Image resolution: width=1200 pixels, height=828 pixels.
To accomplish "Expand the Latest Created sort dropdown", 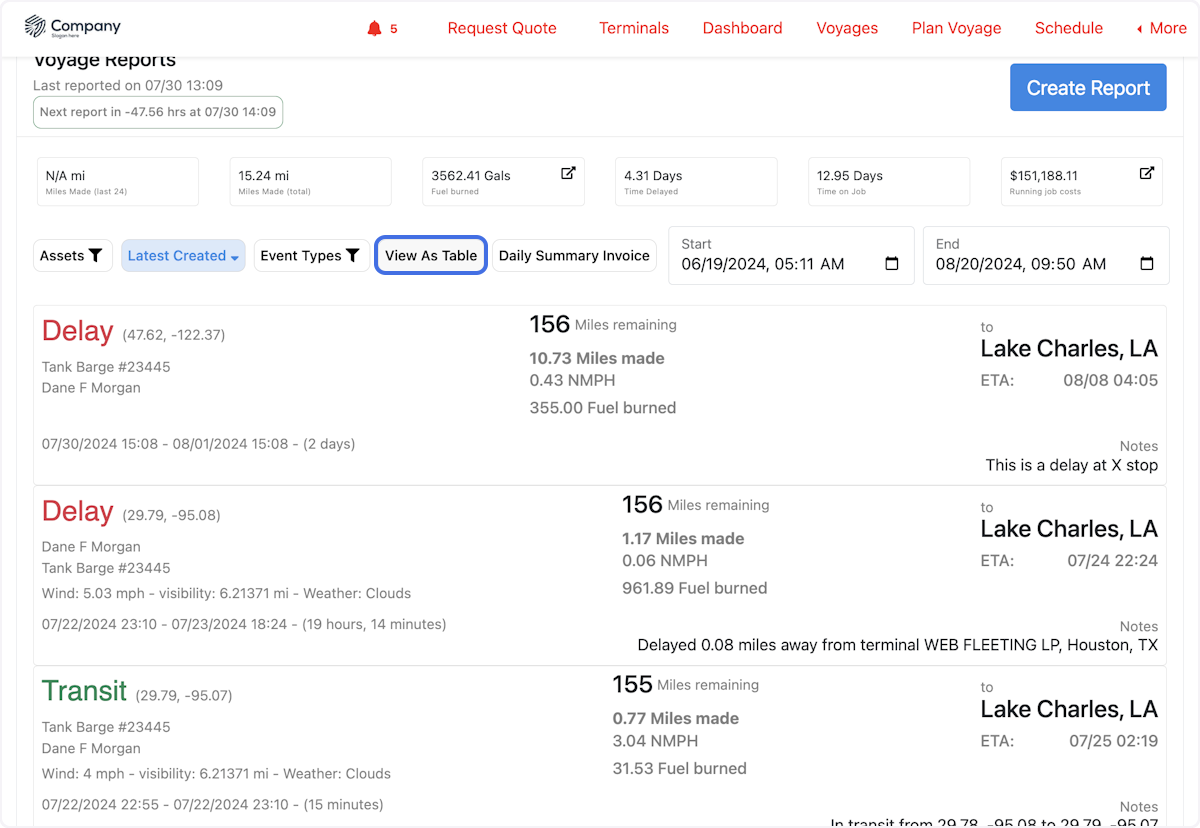I will coord(183,256).
